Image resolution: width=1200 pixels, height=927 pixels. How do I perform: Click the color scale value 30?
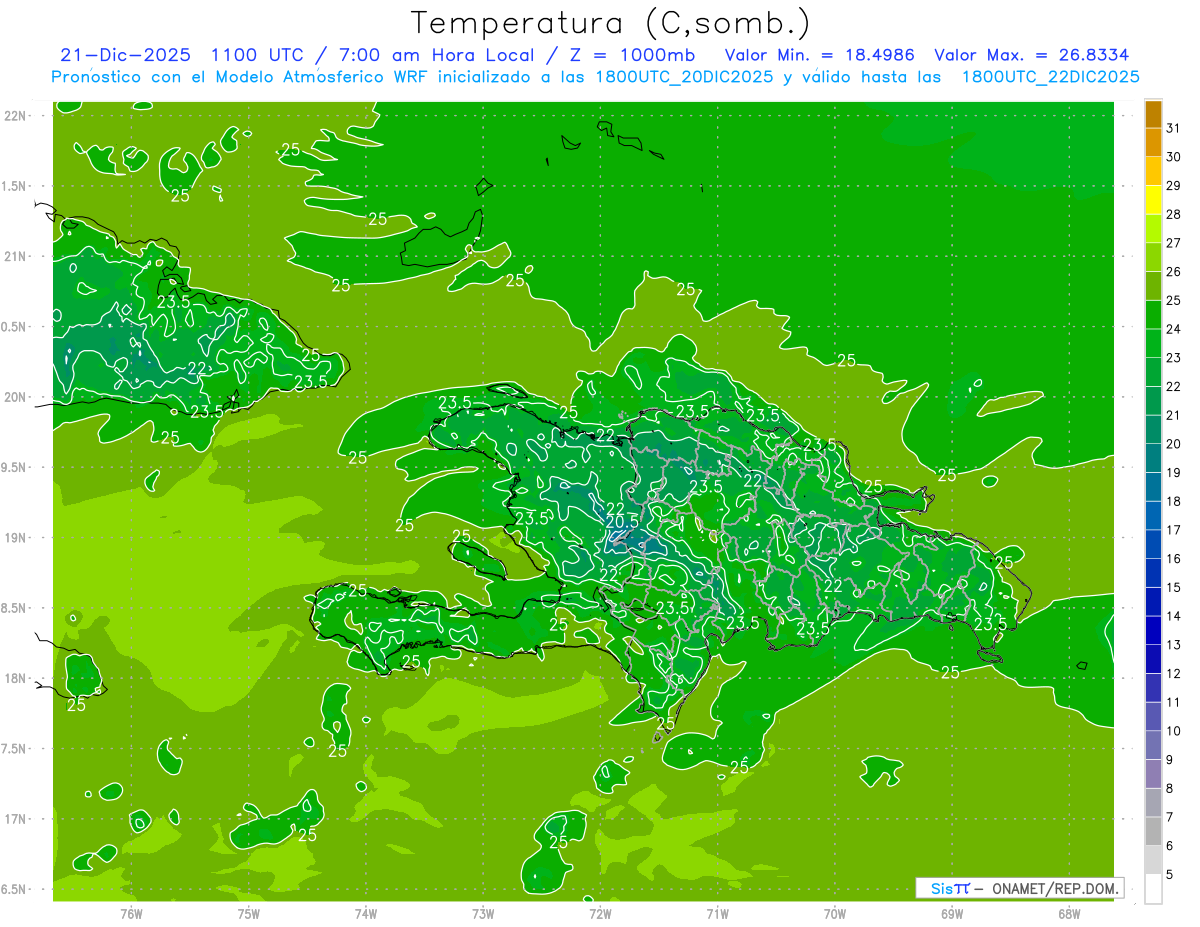1173,156
